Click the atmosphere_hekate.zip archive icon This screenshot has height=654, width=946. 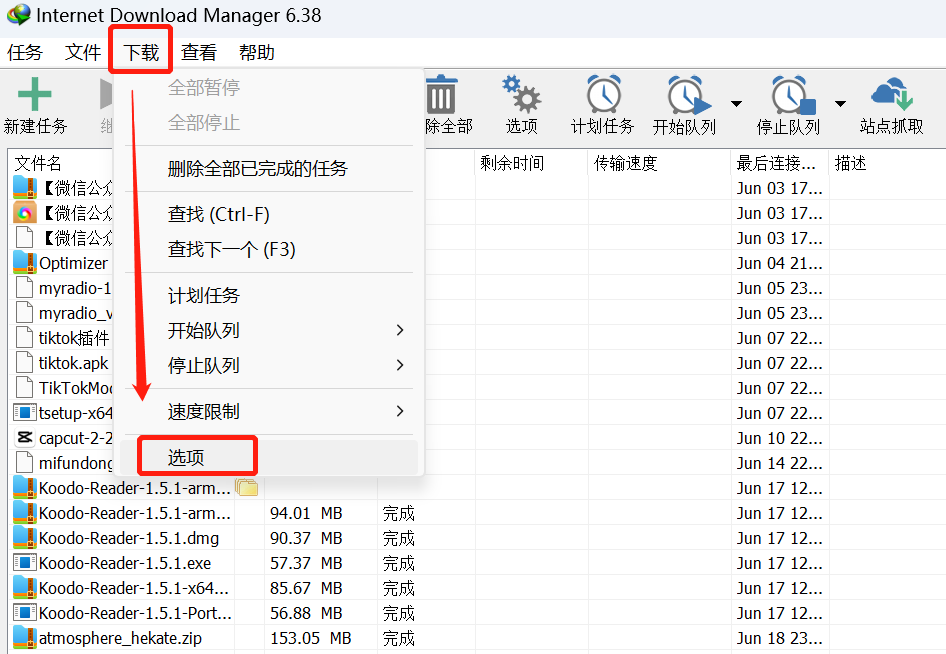point(25,637)
